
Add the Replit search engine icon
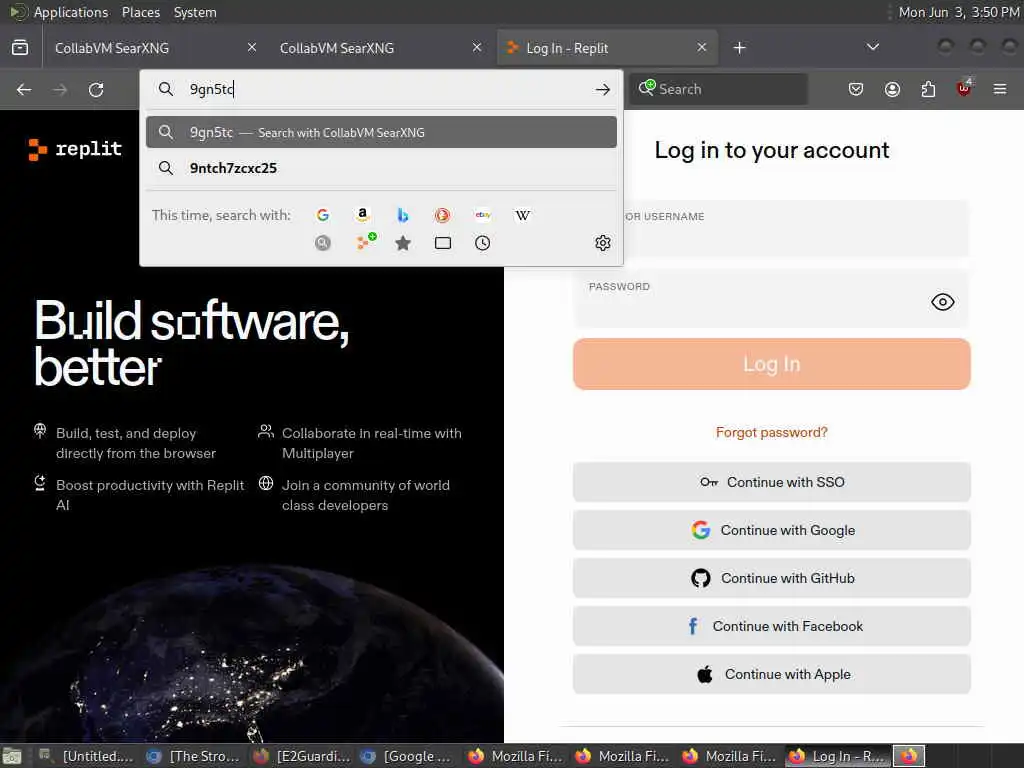pyautogui.click(x=365, y=242)
